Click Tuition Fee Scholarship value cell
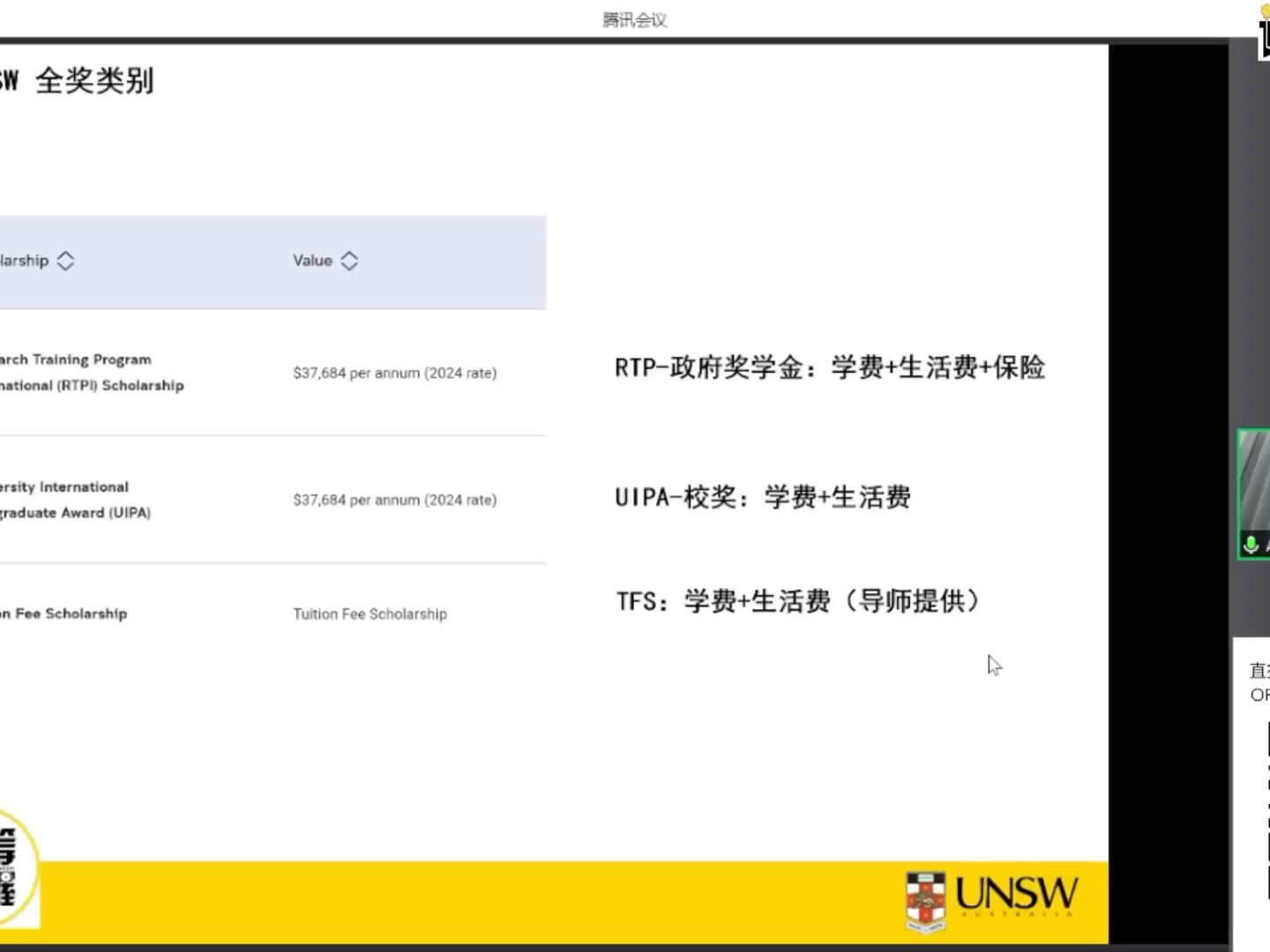1270x952 pixels. (x=370, y=614)
